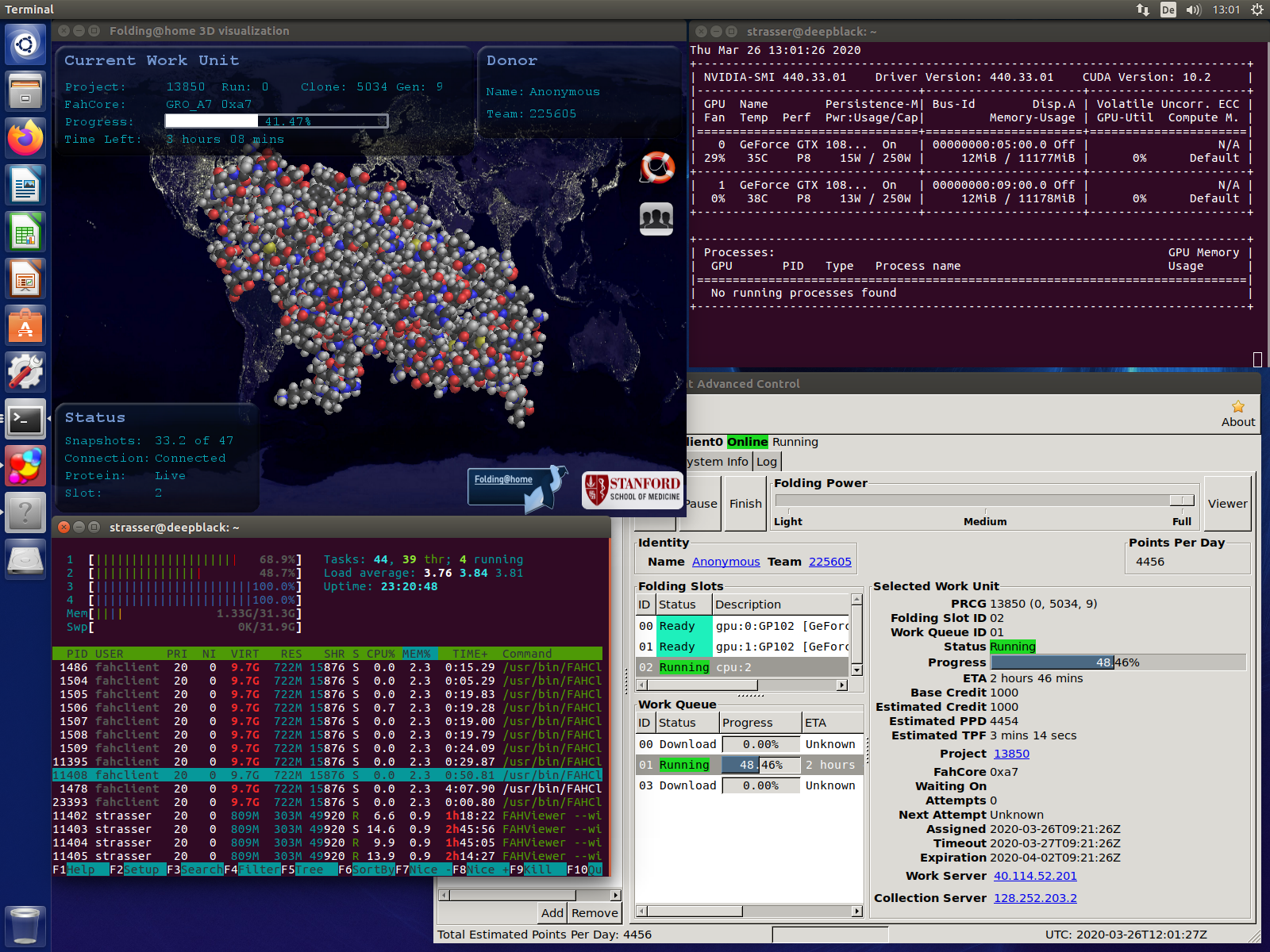Screen dimensions: 1270x952
Task: Select work queue 03 Download row
Action: coord(750,785)
